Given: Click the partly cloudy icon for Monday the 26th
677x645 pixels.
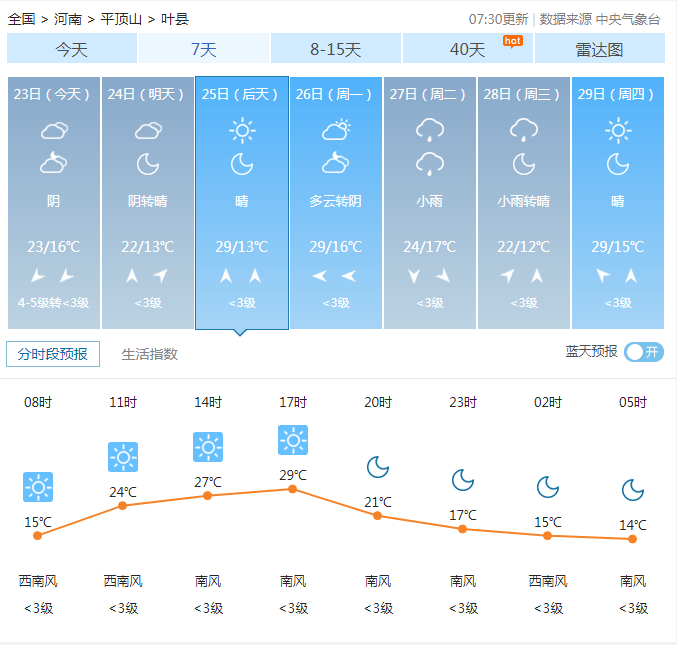Looking at the screenshot, I should point(336,130).
